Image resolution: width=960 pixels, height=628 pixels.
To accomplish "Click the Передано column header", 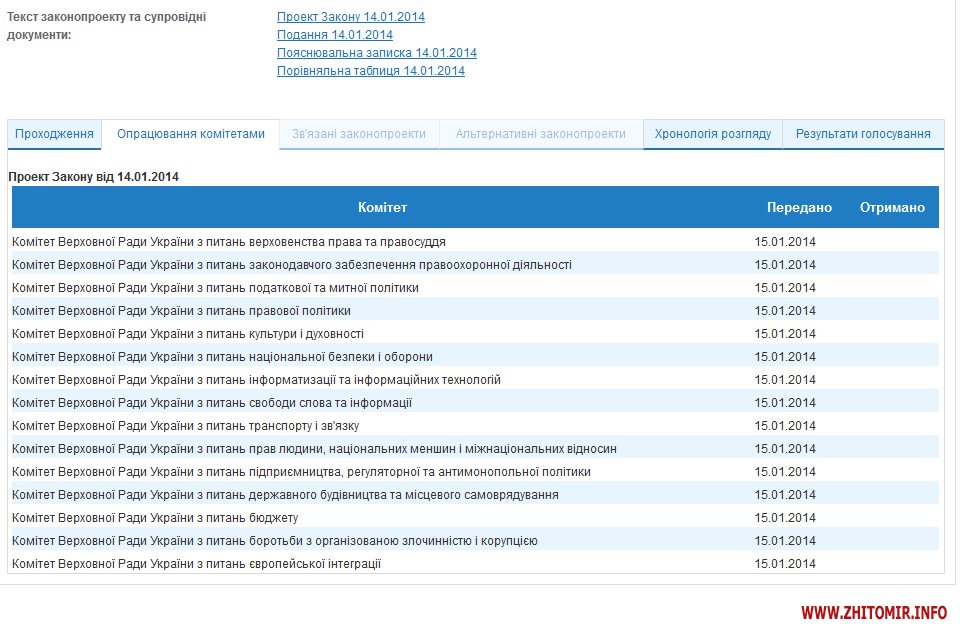I will click(x=799, y=208).
